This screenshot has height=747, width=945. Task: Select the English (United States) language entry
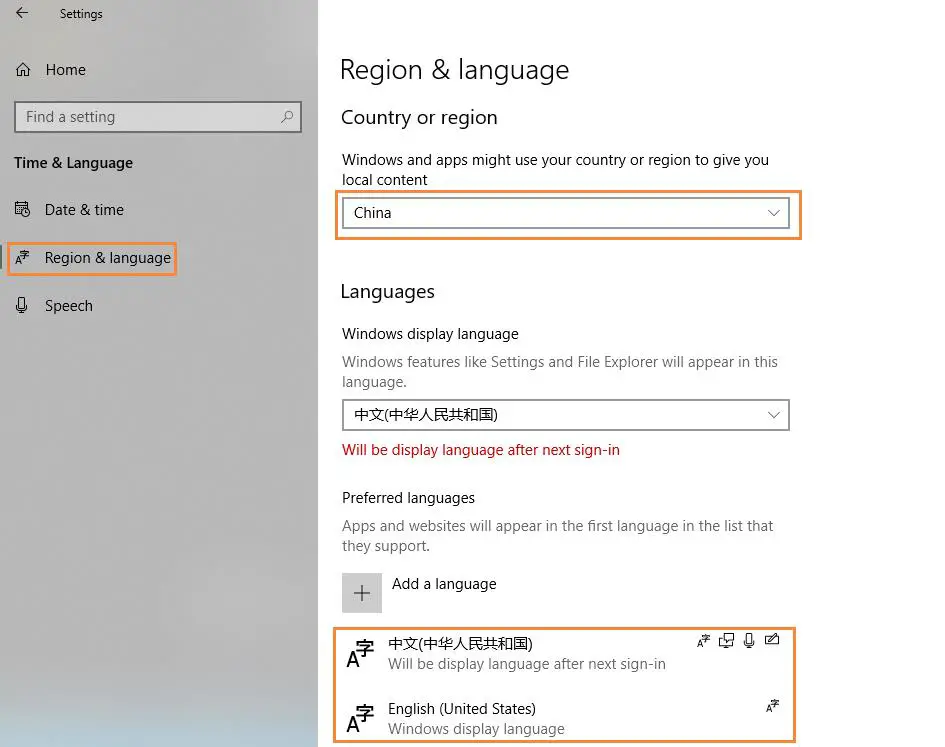pyautogui.click(x=565, y=718)
